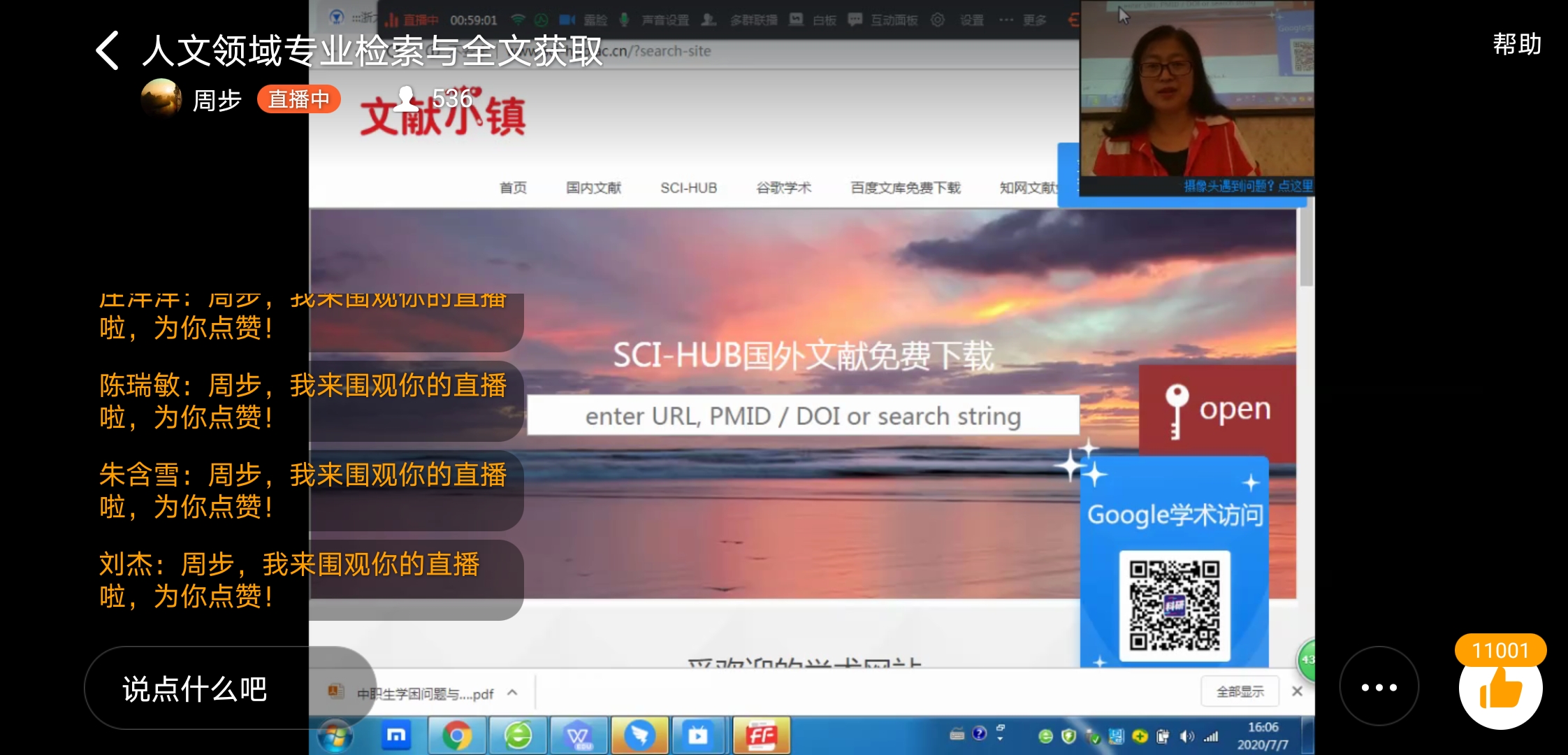This screenshot has height=755, width=1568.
Task: Click the DingTalk icon in the taskbar
Action: pyautogui.click(x=639, y=735)
